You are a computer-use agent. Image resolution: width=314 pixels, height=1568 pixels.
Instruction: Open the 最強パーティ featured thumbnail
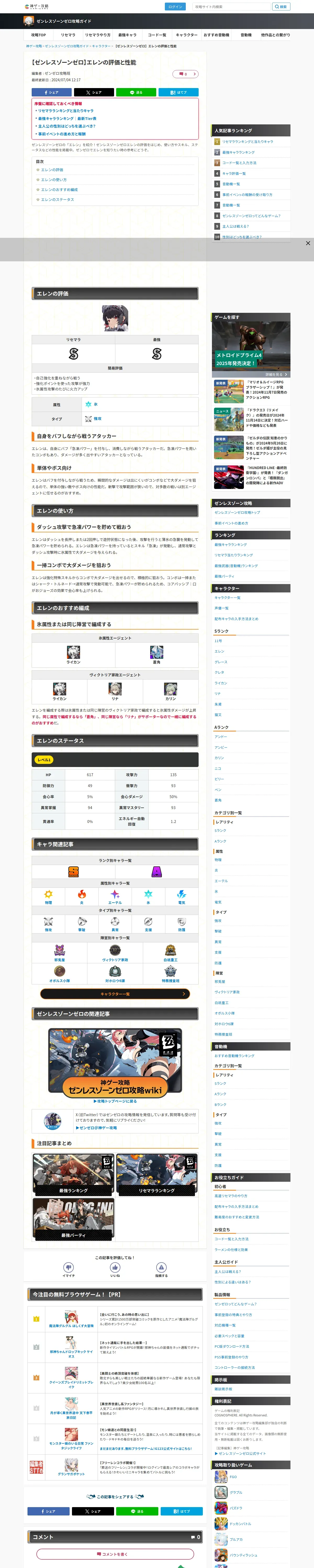tap(73, 1219)
